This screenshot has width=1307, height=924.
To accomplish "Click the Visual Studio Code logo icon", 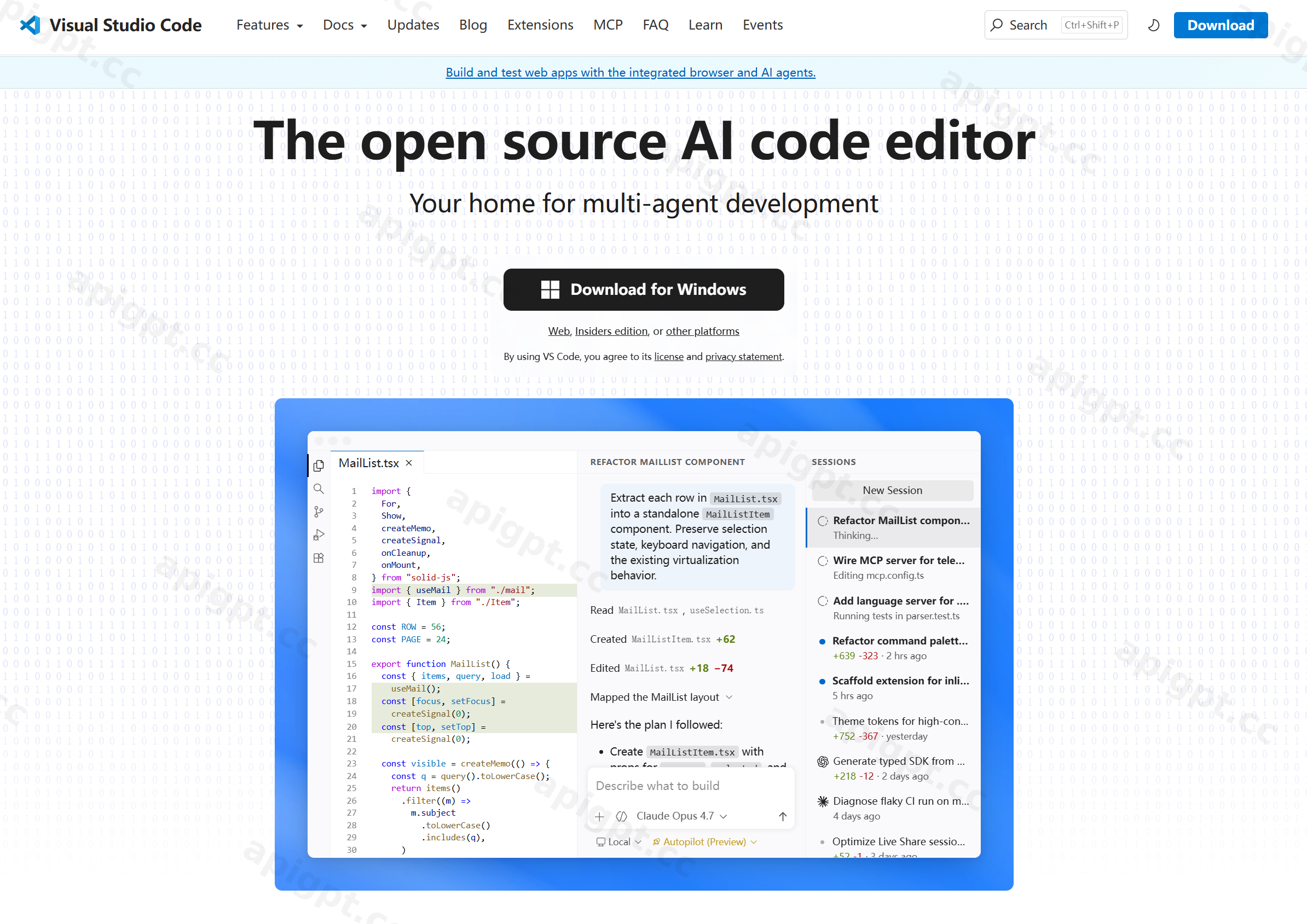I will coord(30,25).
